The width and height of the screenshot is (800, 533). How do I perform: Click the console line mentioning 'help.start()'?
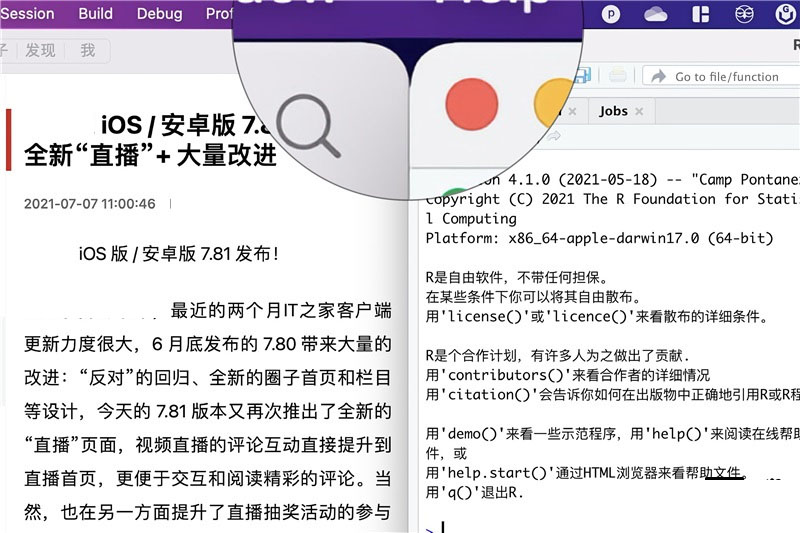tap(587, 473)
